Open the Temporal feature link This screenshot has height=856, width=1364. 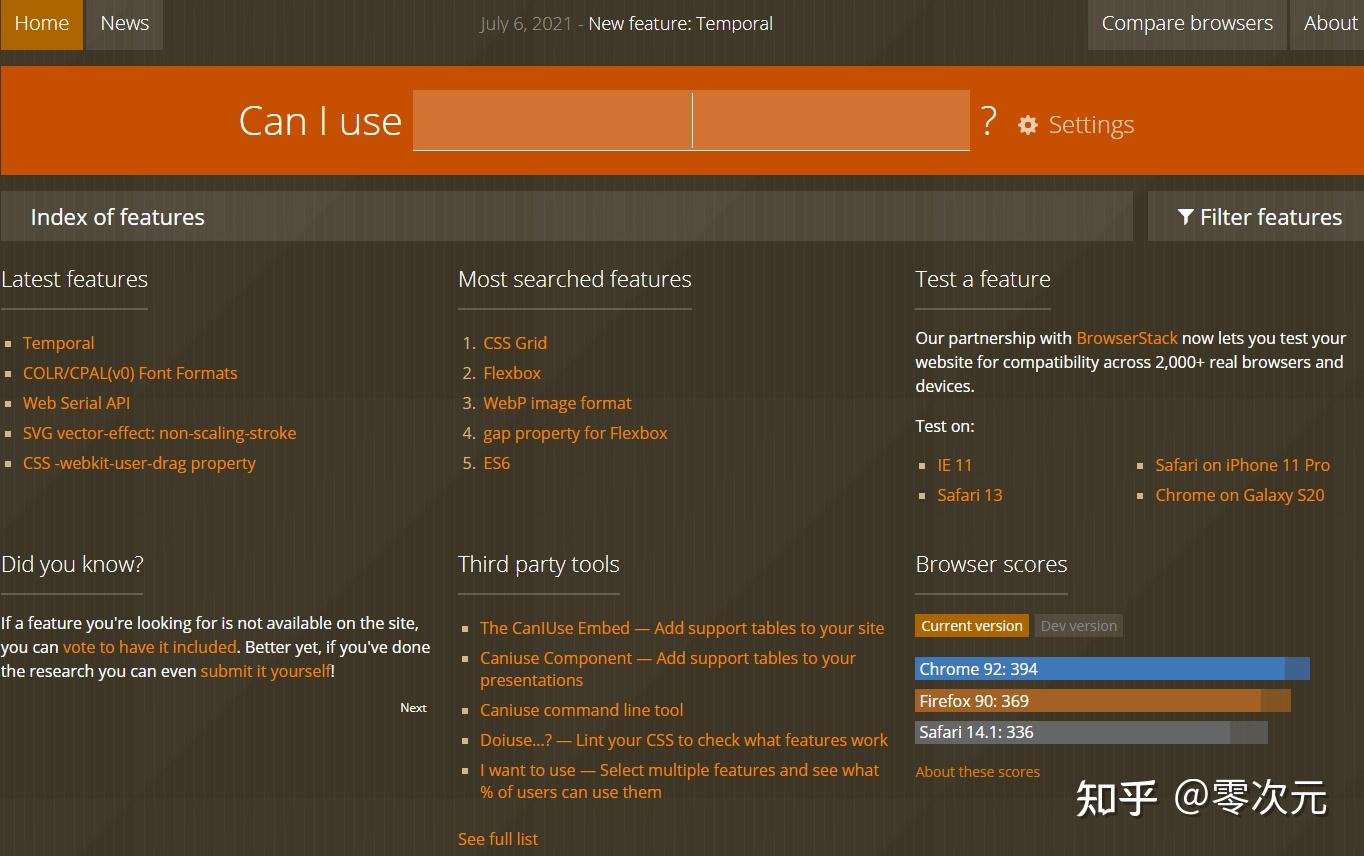point(59,343)
